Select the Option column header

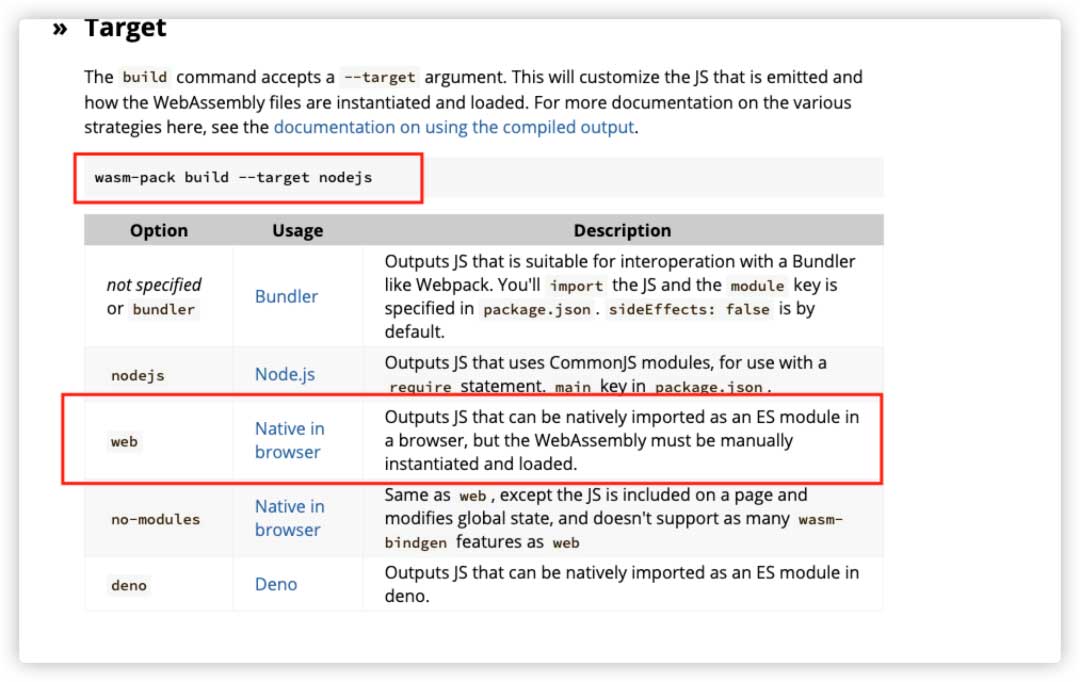[158, 230]
